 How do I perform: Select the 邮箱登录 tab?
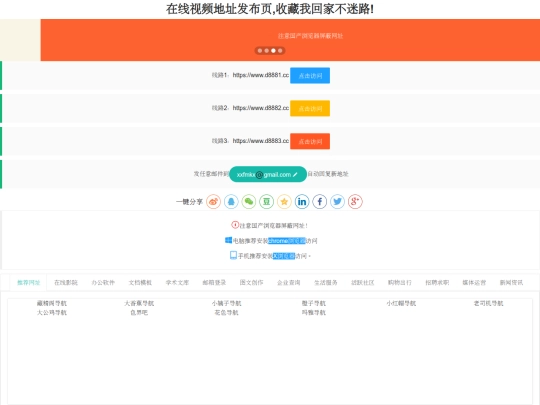(214, 283)
